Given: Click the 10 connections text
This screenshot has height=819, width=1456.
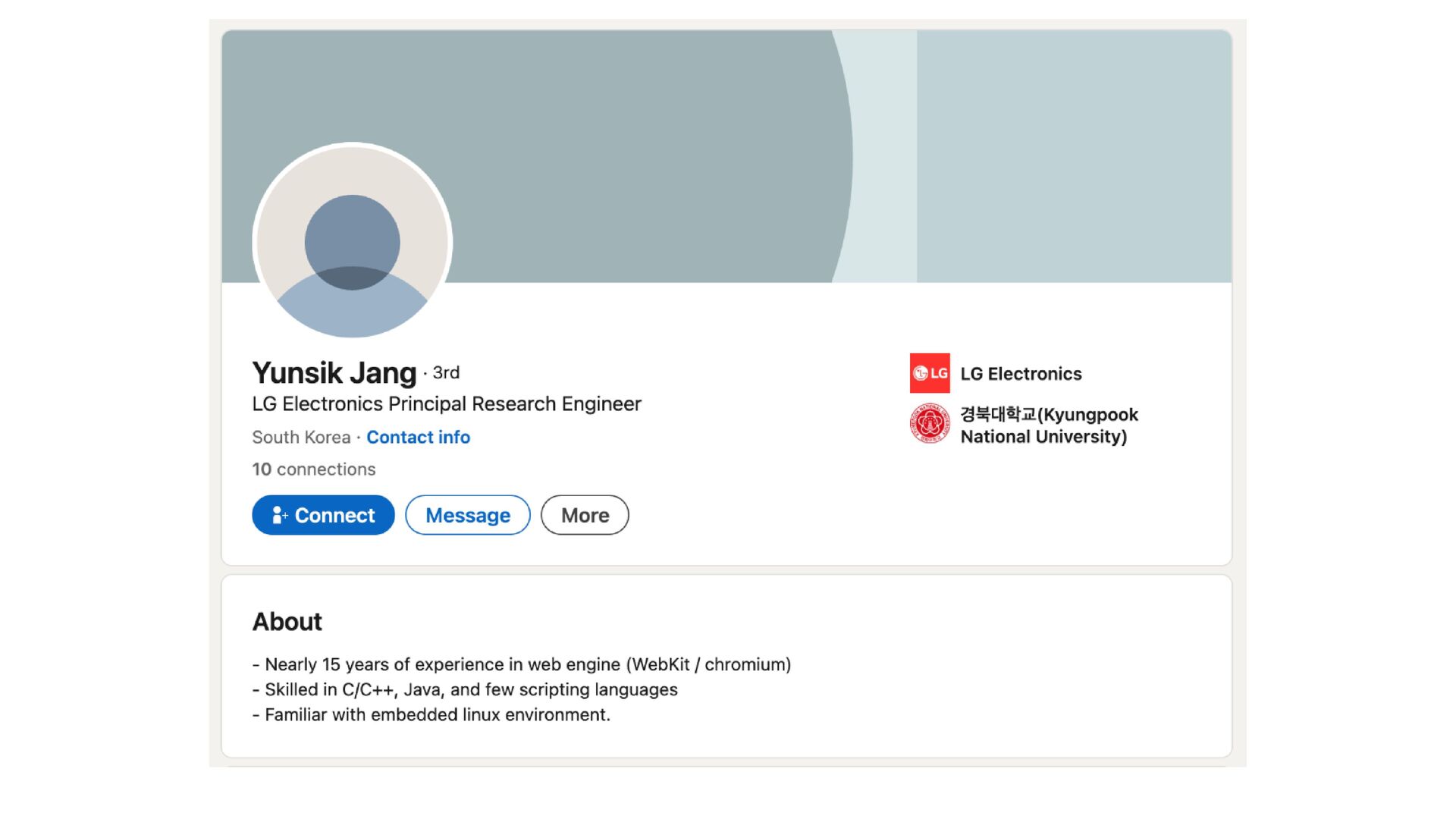Looking at the screenshot, I should (314, 469).
